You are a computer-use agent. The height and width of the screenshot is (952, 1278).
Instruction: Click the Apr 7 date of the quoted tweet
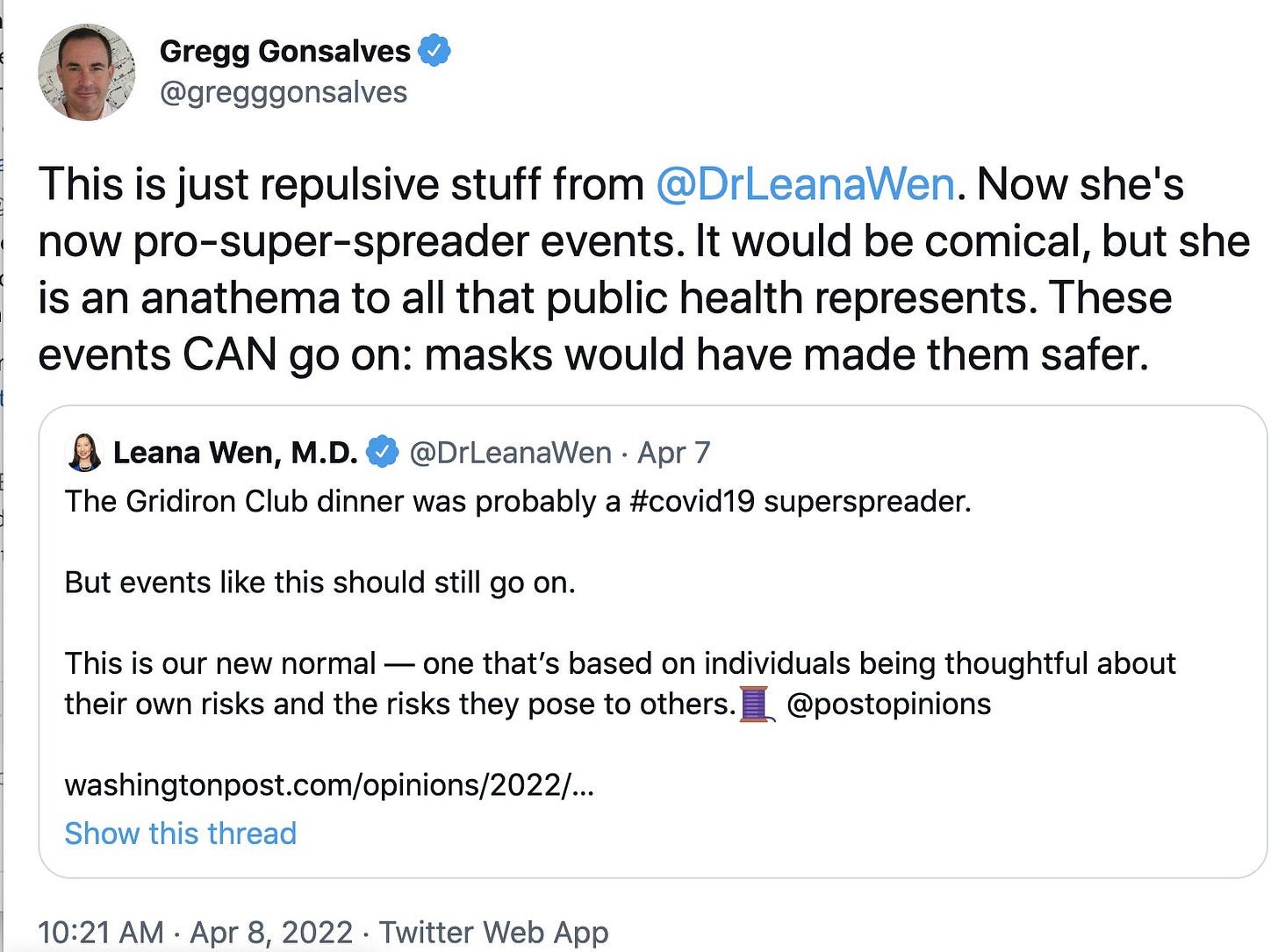(673, 453)
